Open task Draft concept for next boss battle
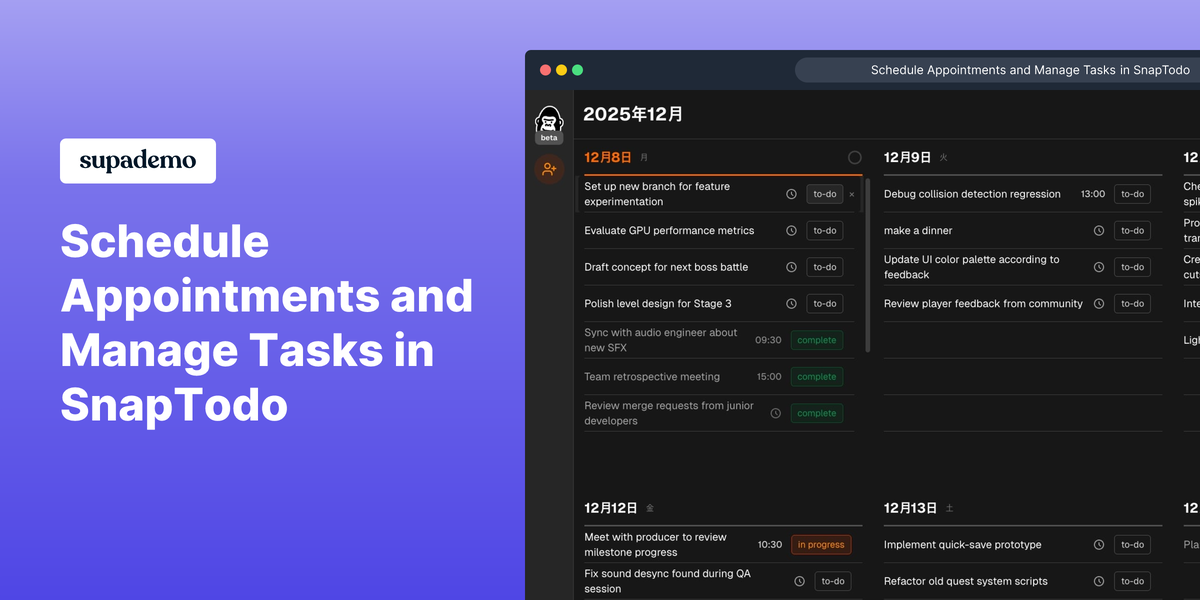1200x600 pixels. tap(666, 267)
